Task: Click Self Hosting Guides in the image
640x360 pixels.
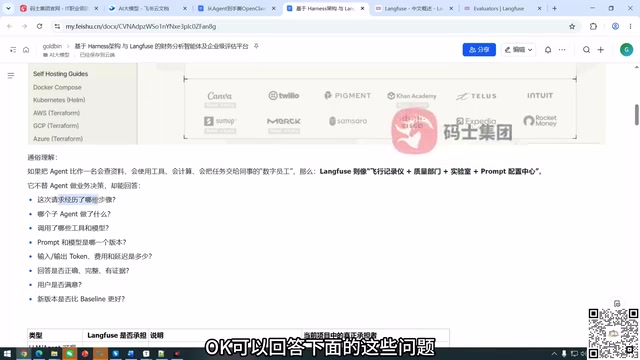Action: click(x=60, y=74)
